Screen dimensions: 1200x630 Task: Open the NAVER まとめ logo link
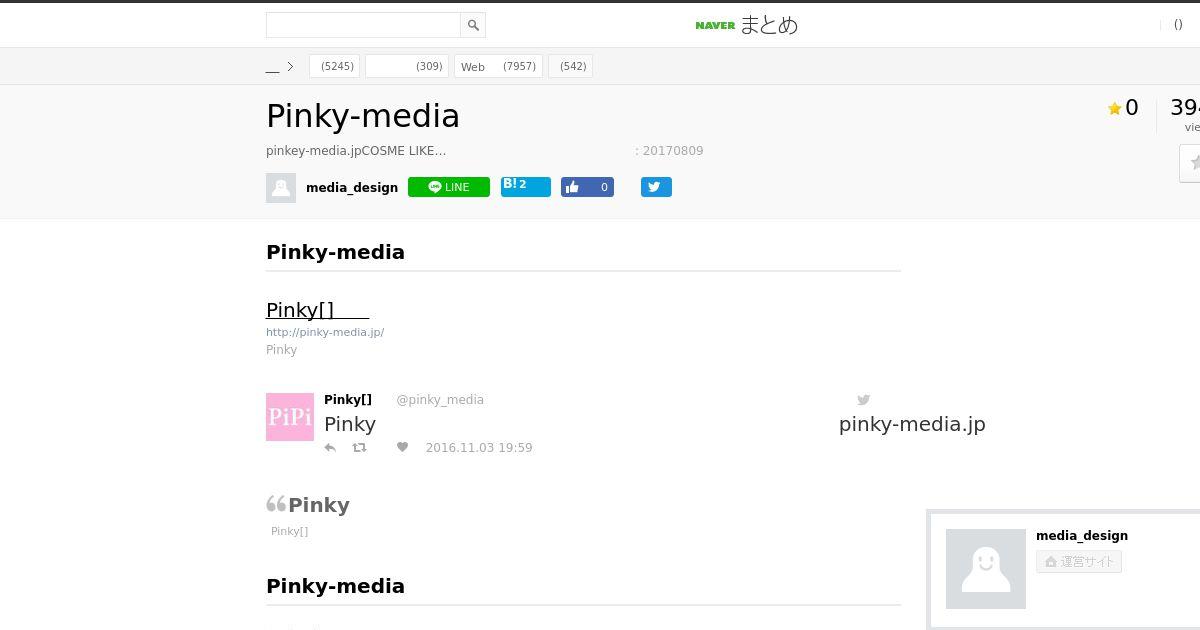tap(747, 25)
